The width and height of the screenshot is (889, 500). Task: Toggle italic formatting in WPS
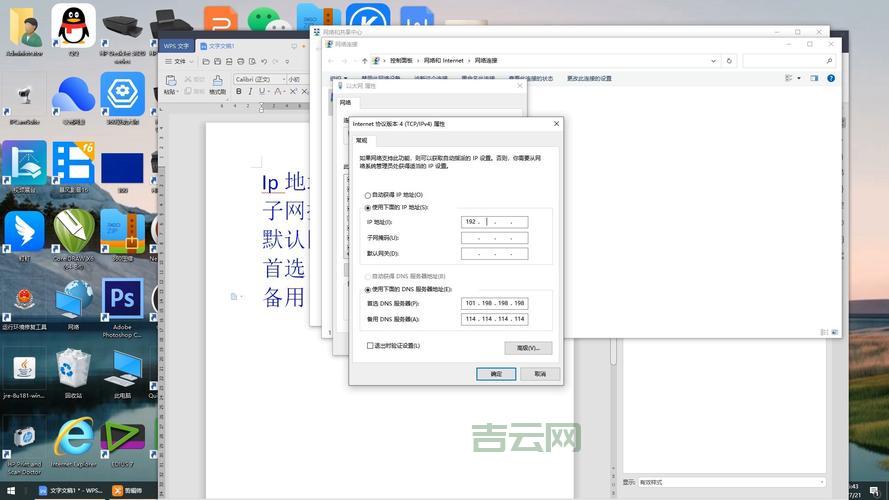coord(250,91)
